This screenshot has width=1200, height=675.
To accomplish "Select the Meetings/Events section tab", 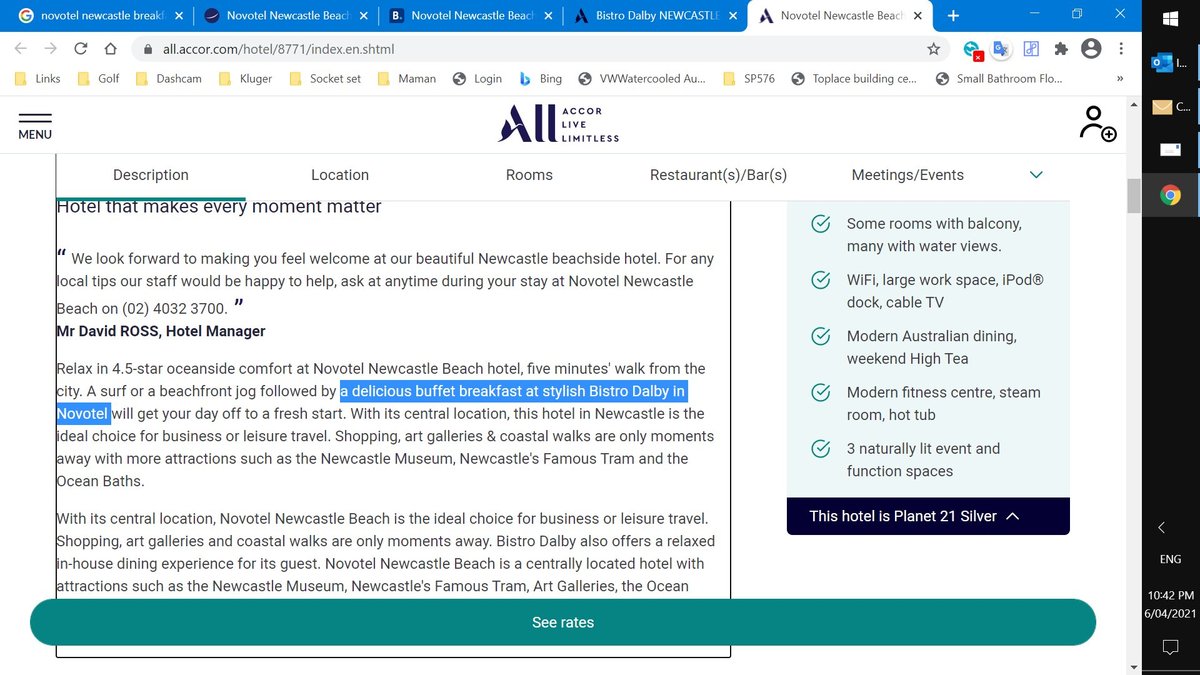I will 908,175.
